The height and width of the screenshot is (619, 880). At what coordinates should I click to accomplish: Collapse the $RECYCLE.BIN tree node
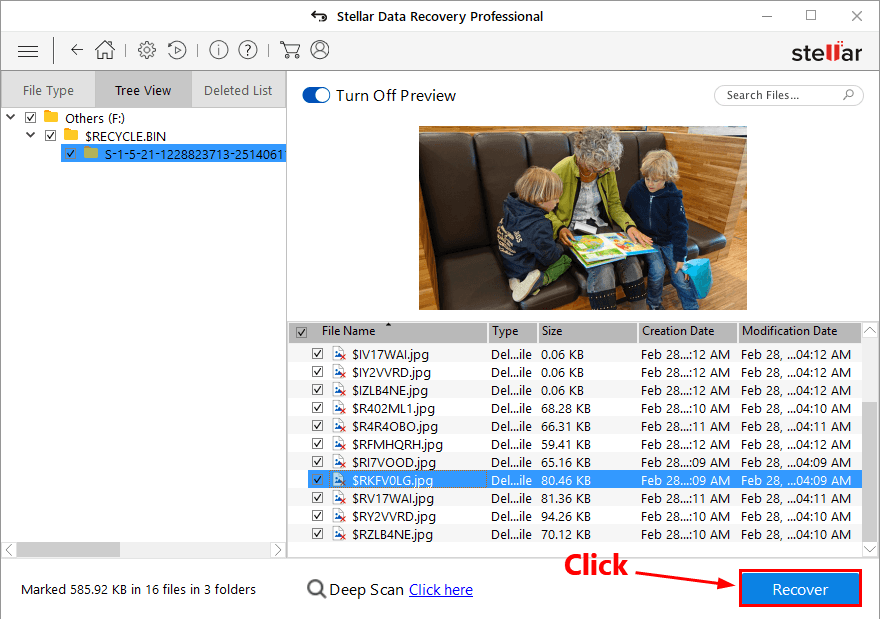click(x=31, y=135)
